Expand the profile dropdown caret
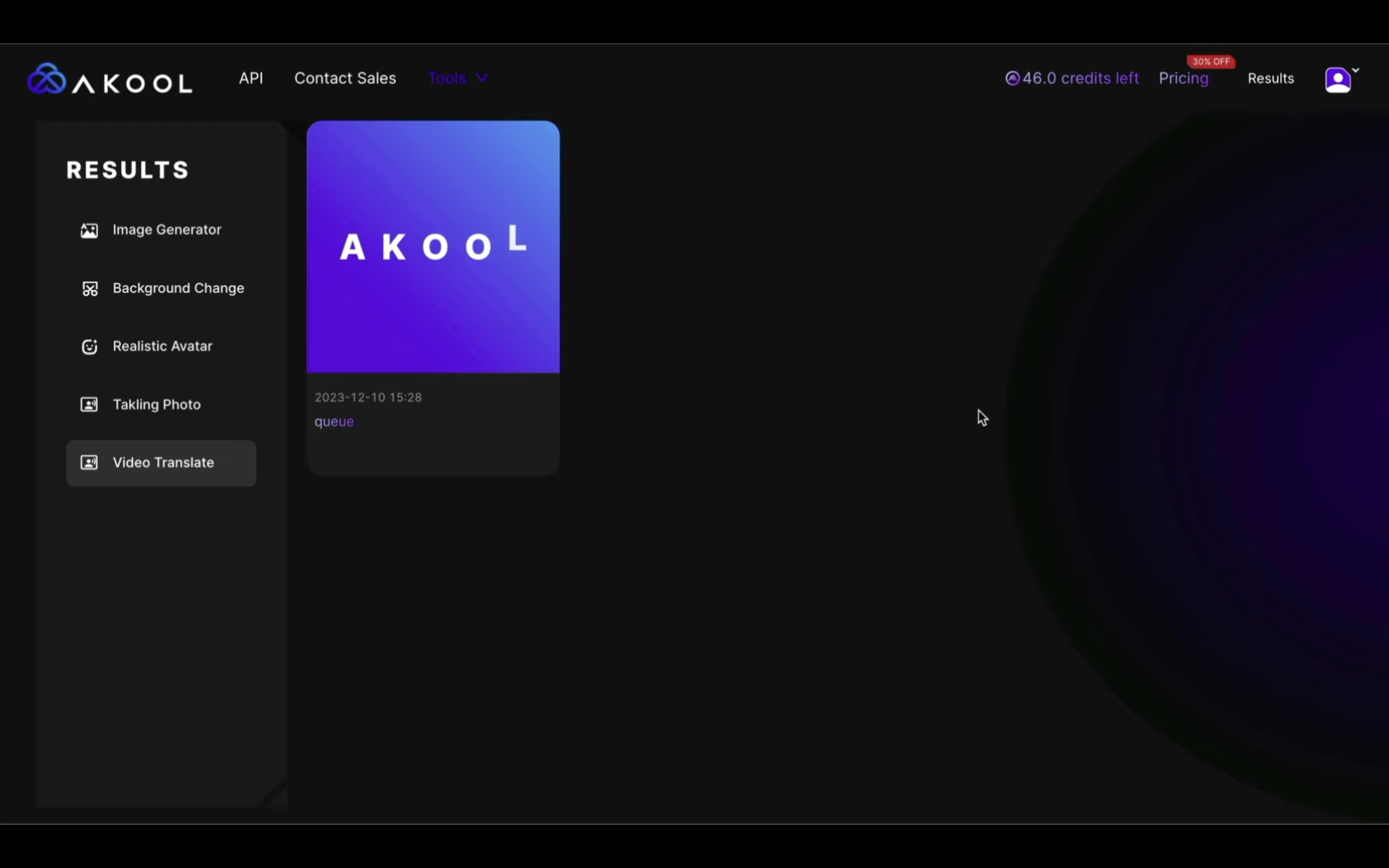The image size is (1389, 868). point(1356,70)
